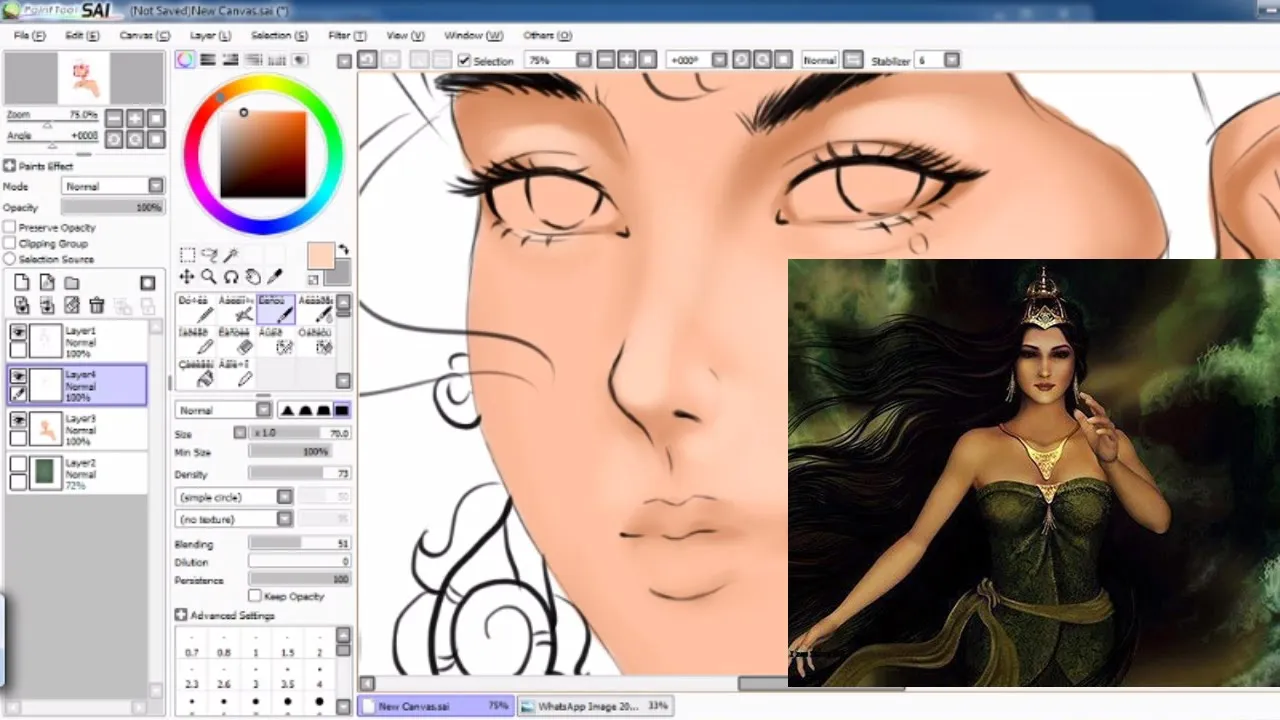Open the Others menu
This screenshot has width=1280, height=720.
coord(547,35)
